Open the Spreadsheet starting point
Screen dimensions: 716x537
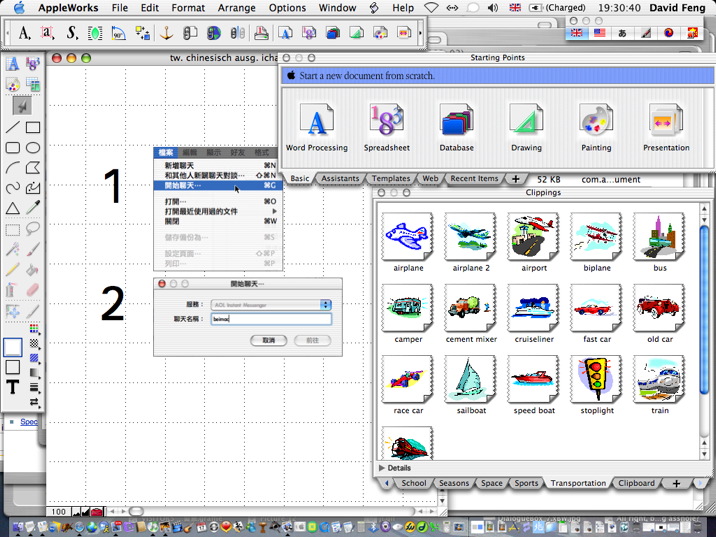(x=386, y=128)
